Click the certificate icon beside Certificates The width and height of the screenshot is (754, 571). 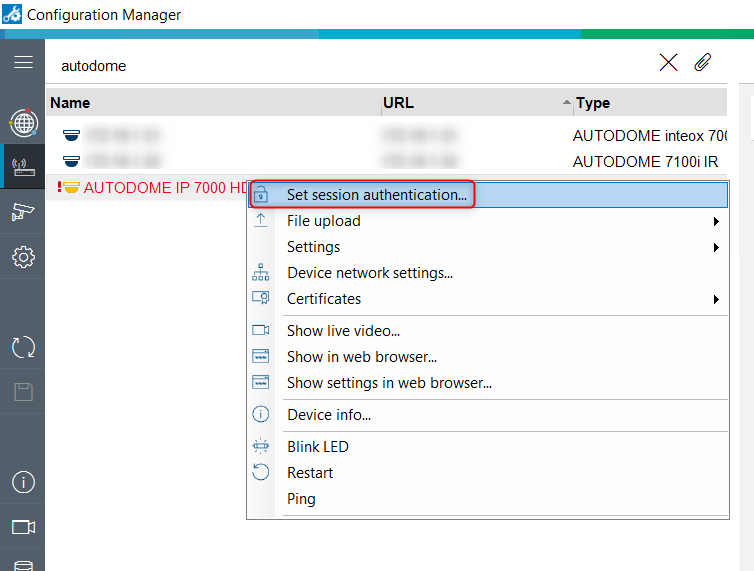click(261, 298)
